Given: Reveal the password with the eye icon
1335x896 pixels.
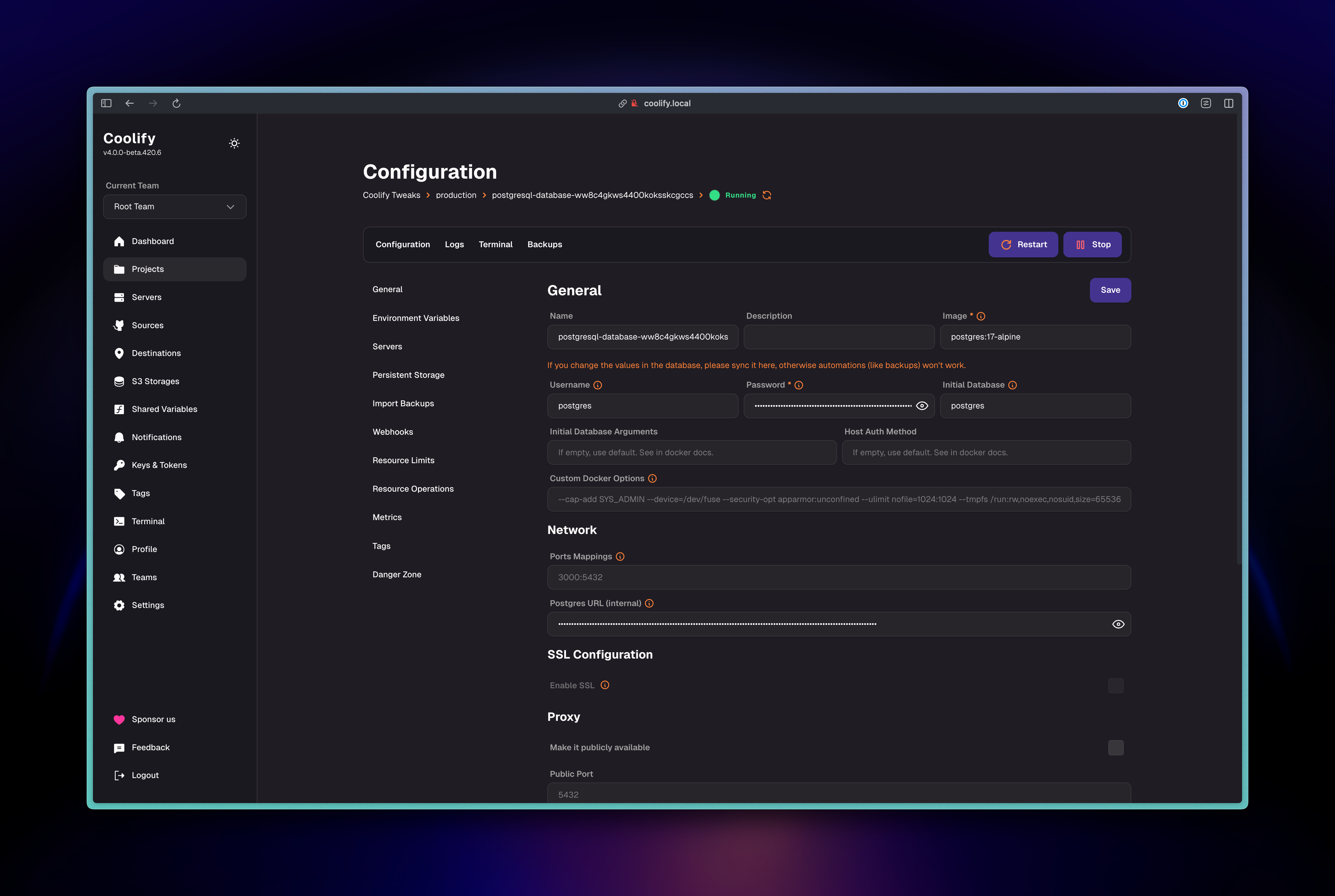Looking at the screenshot, I should click(922, 406).
